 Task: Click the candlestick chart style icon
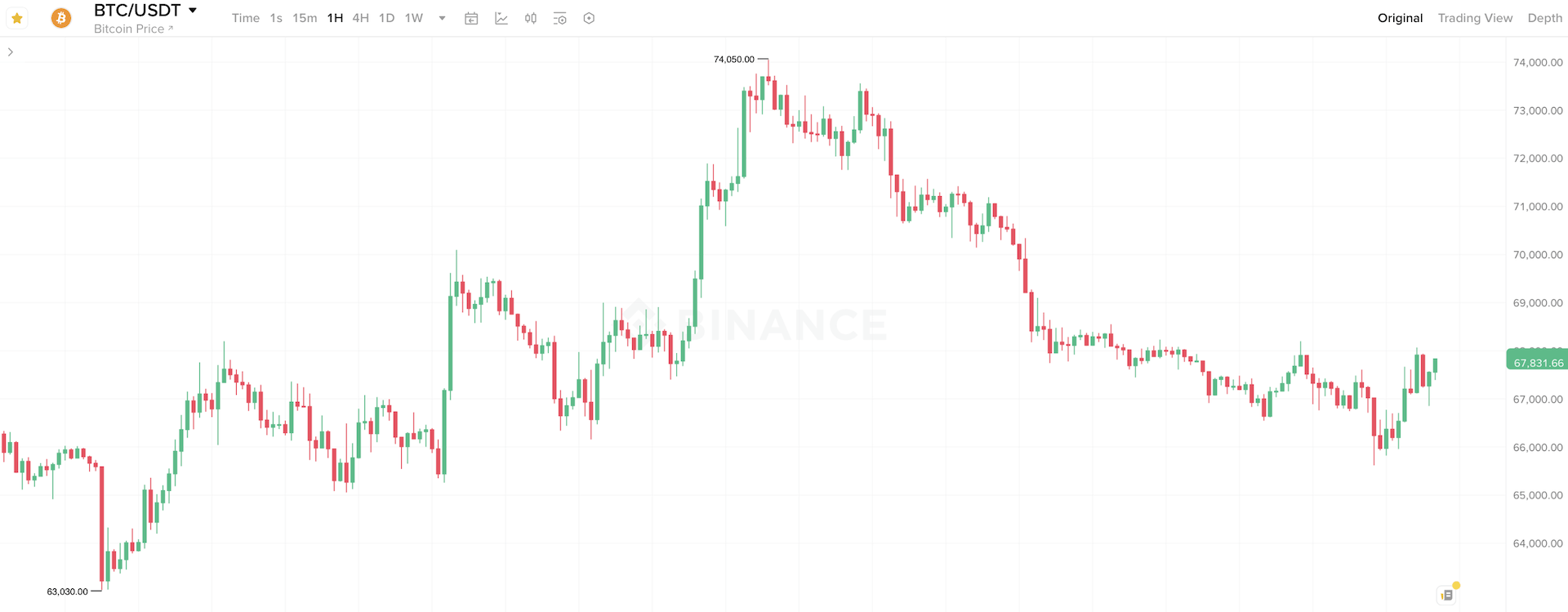tap(531, 18)
